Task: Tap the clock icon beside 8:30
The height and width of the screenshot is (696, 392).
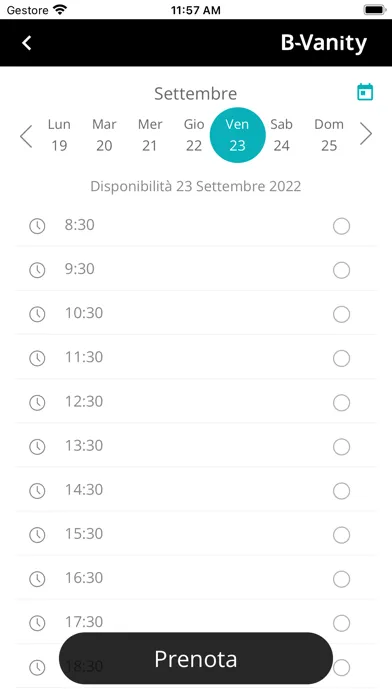Action: tap(37, 226)
